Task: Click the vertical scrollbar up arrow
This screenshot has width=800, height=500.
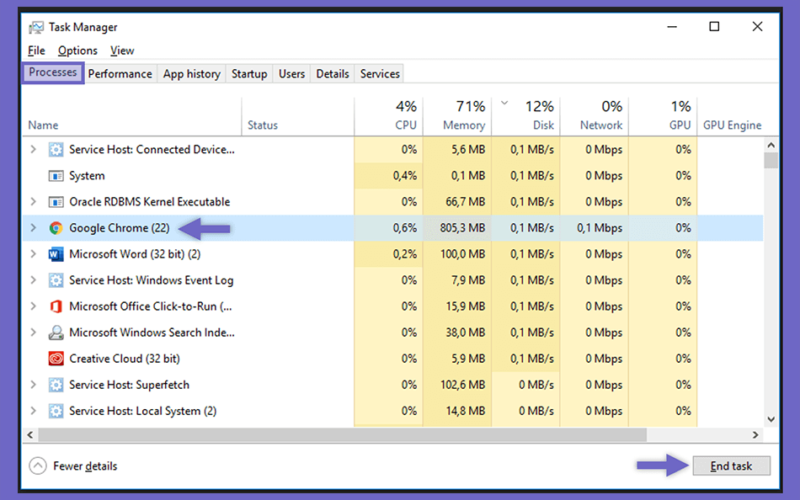Action: (771, 145)
